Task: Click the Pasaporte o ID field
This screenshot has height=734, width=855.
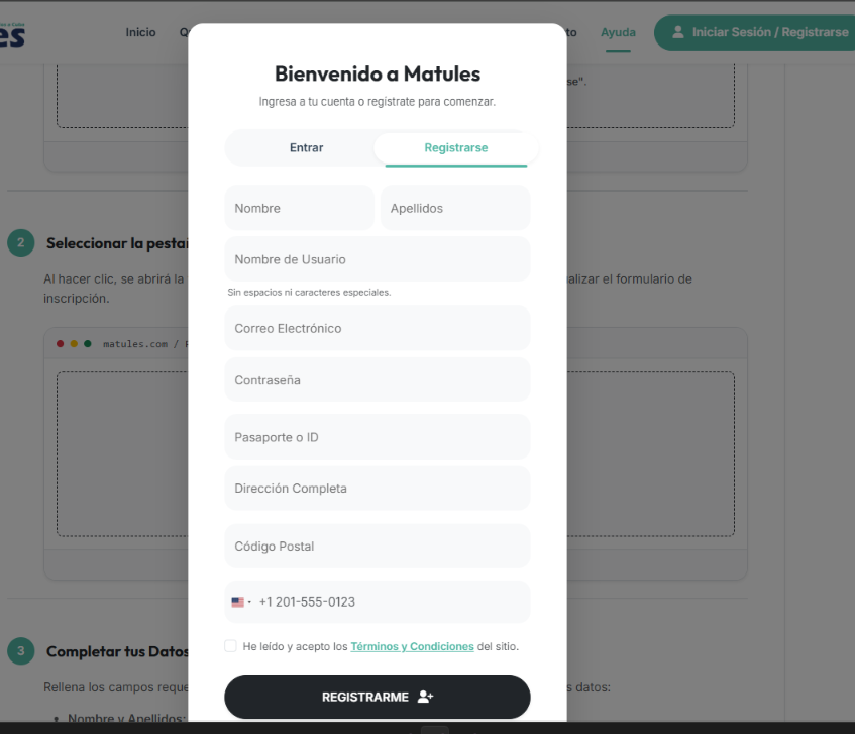Action: tap(377, 437)
